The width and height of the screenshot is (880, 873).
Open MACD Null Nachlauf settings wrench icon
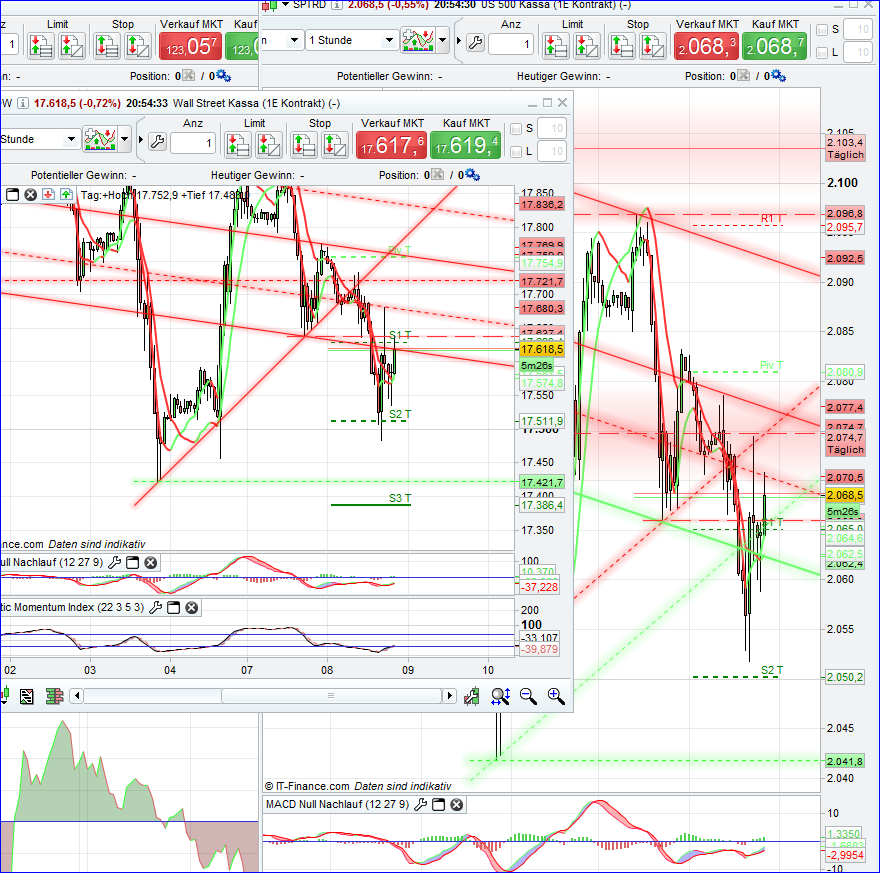[421, 805]
